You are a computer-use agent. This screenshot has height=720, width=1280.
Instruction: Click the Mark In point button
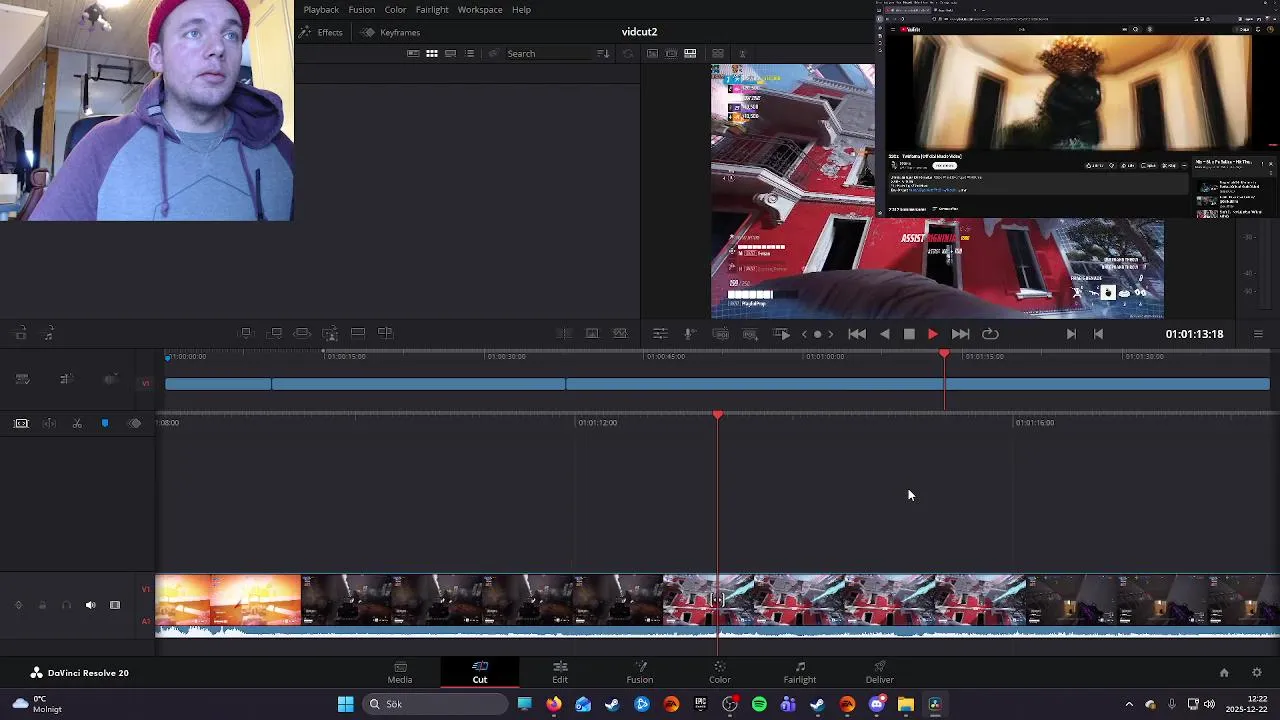coord(1071,334)
